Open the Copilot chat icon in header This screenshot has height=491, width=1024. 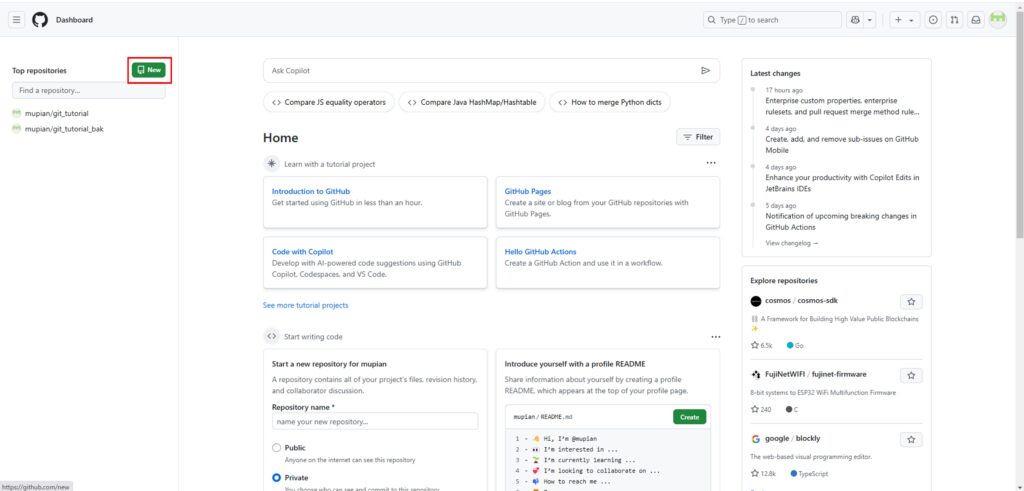pos(856,20)
